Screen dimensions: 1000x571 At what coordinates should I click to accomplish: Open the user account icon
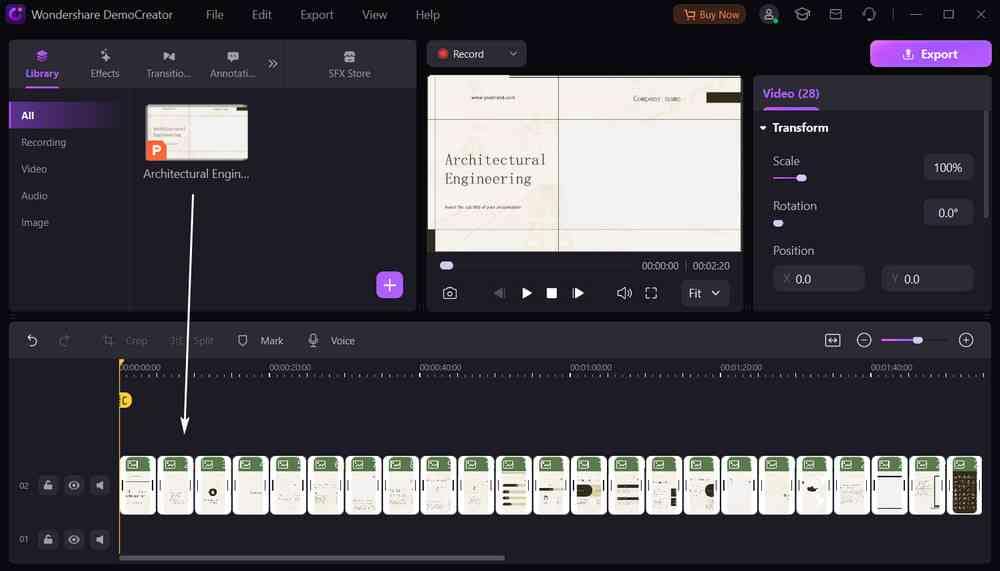coord(769,15)
